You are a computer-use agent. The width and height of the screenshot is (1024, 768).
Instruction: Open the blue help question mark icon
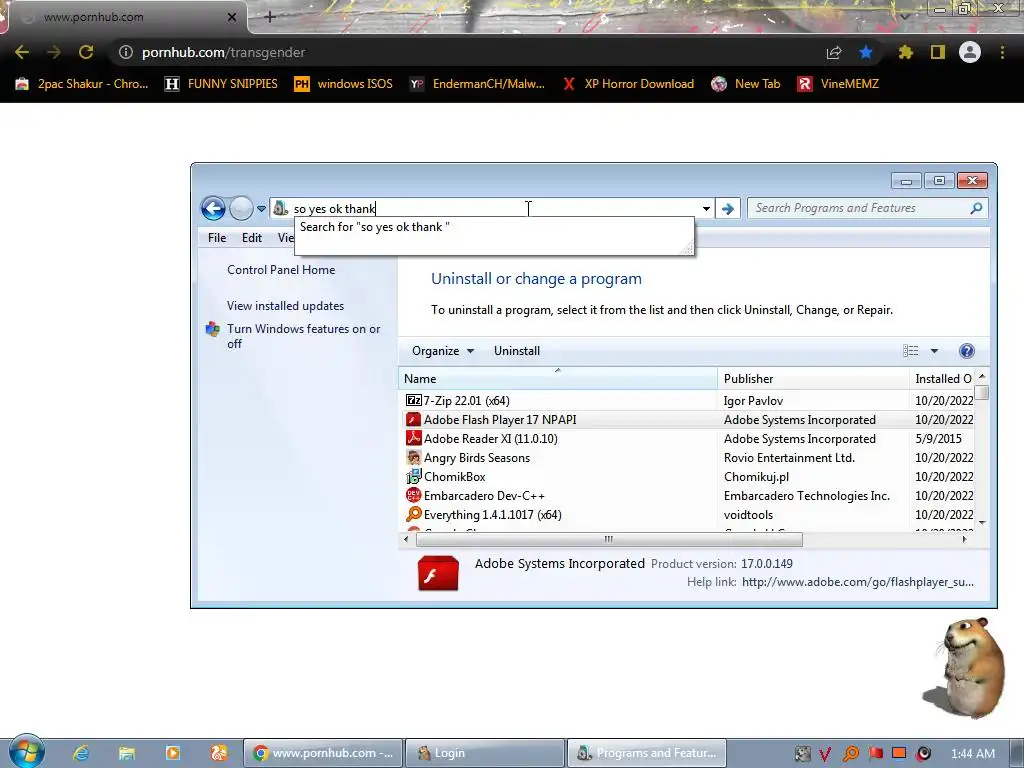[x=967, y=351]
